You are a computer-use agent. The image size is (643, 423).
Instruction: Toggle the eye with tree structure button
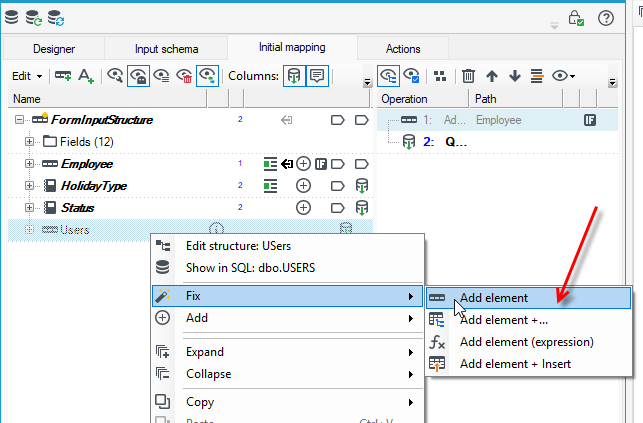click(388, 76)
